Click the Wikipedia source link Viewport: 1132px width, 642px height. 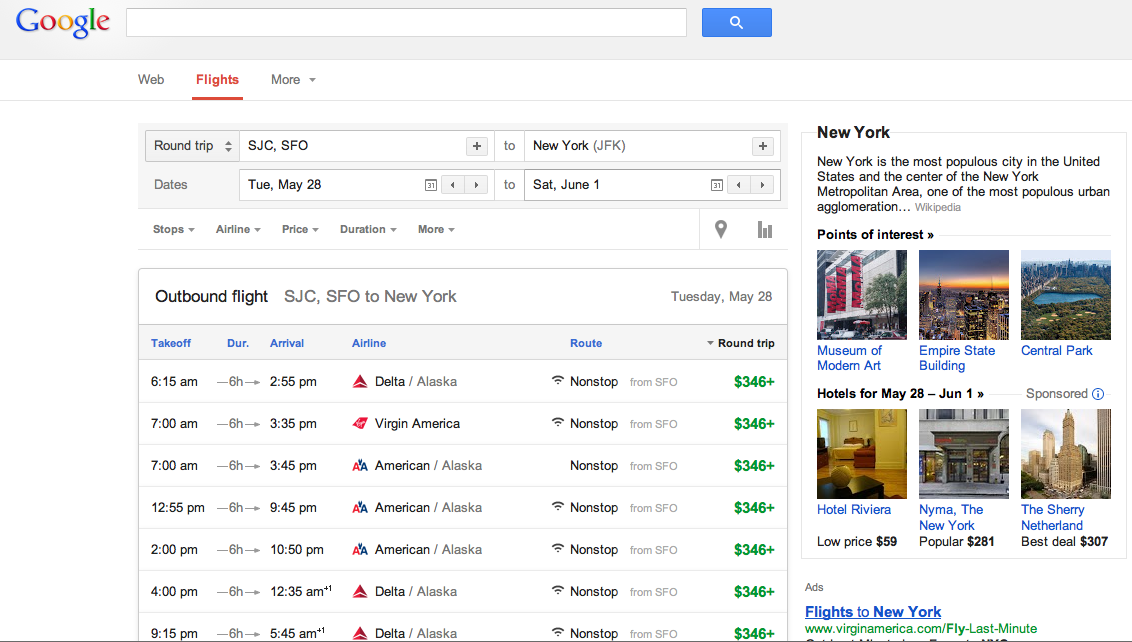pyautogui.click(x=938, y=207)
